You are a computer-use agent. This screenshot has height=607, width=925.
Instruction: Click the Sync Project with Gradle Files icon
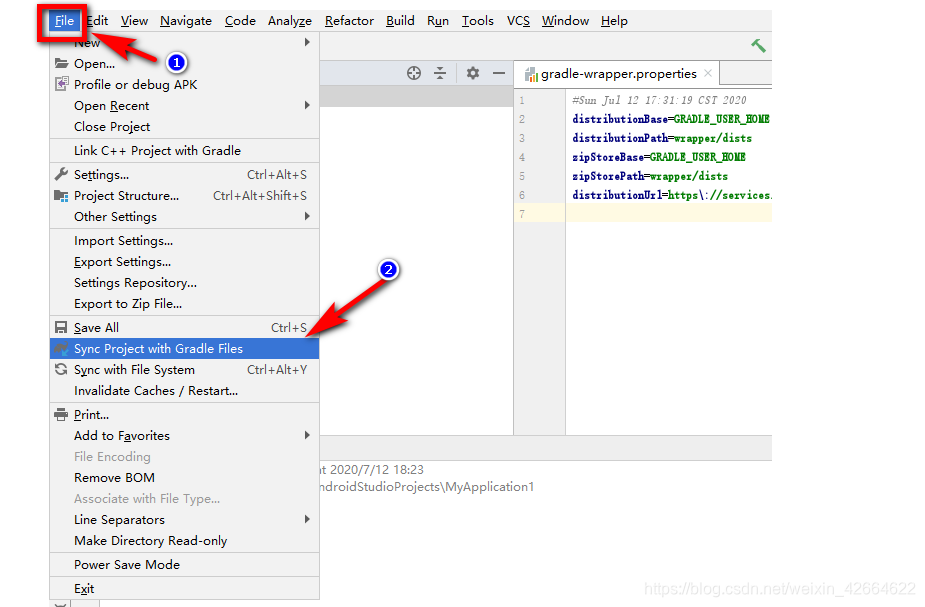[61, 349]
